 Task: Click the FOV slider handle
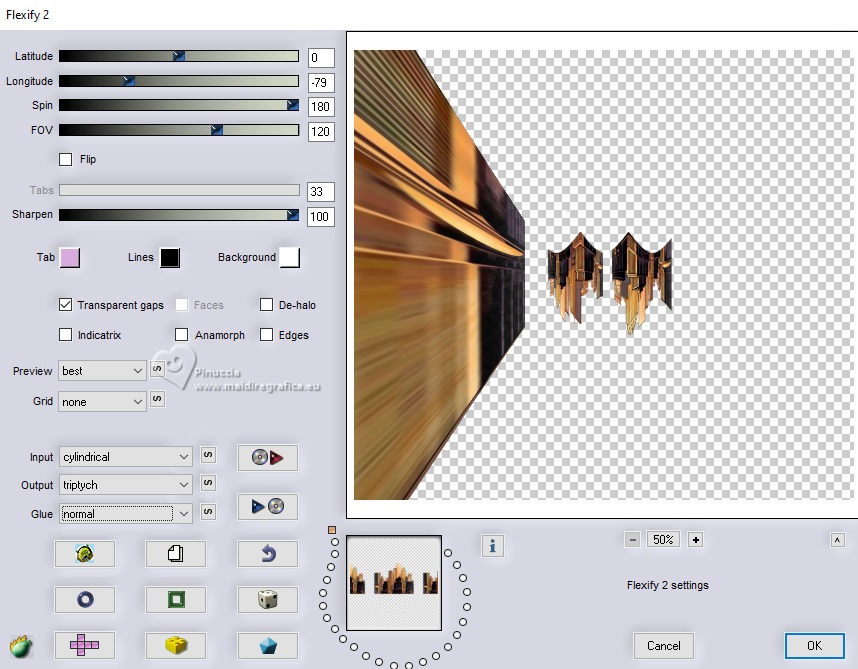[x=217, y=130]
